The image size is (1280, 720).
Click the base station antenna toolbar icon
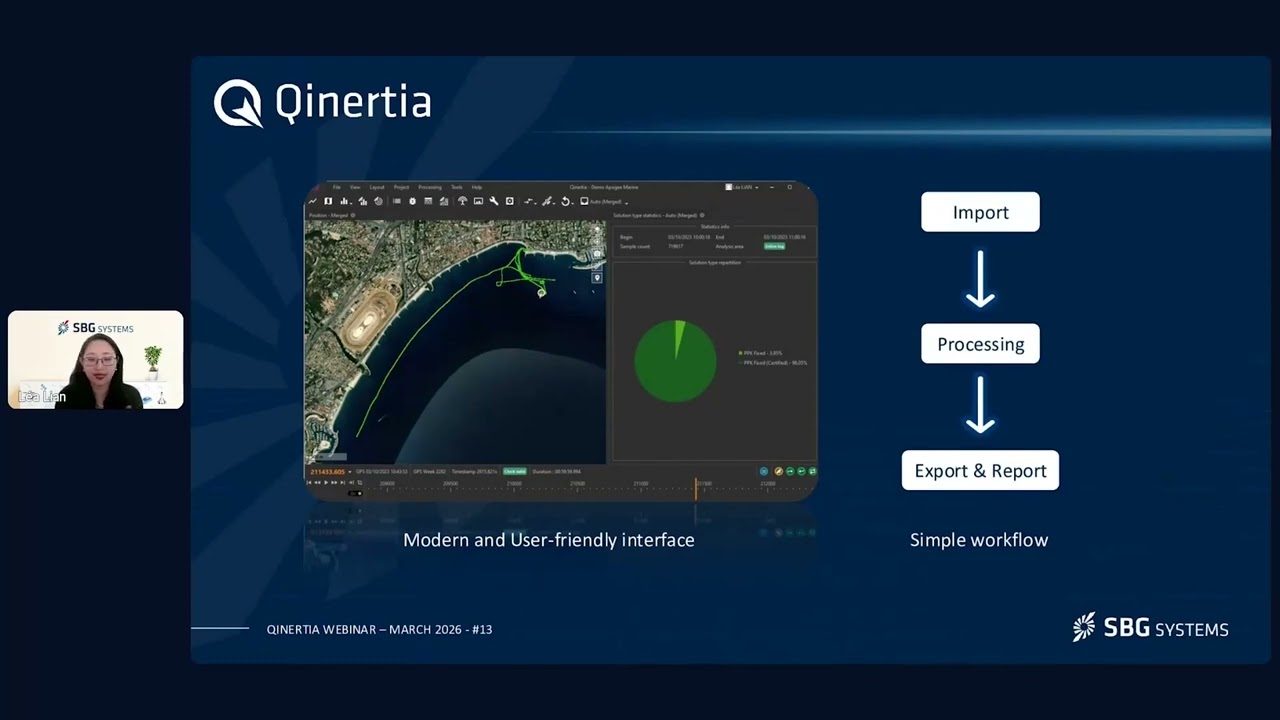click(x=462, y=201)
